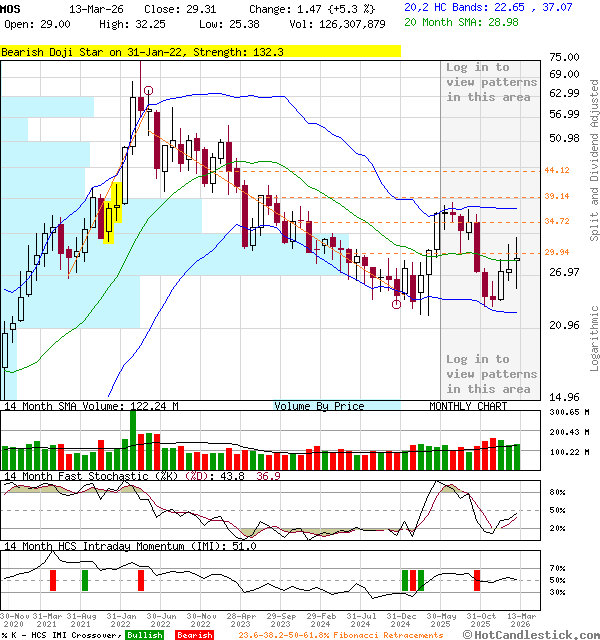The height and width of the screenshot is (640, 600).
Task: Click the 44.12 Fibonacci level label
Action: (x=557, y=171)
